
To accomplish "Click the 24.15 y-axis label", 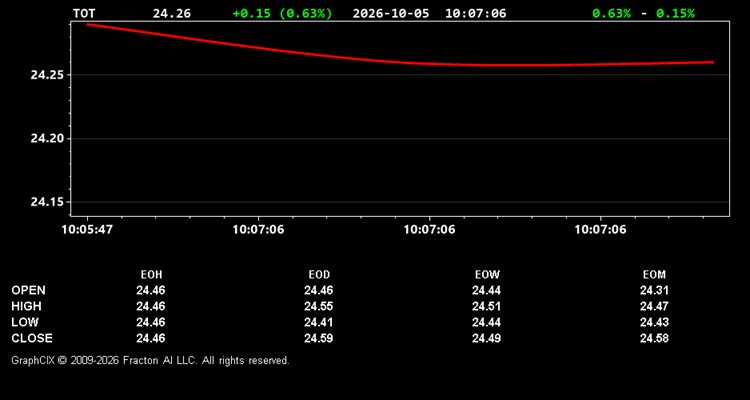I will pyautogui.click(x=48, y=202).
